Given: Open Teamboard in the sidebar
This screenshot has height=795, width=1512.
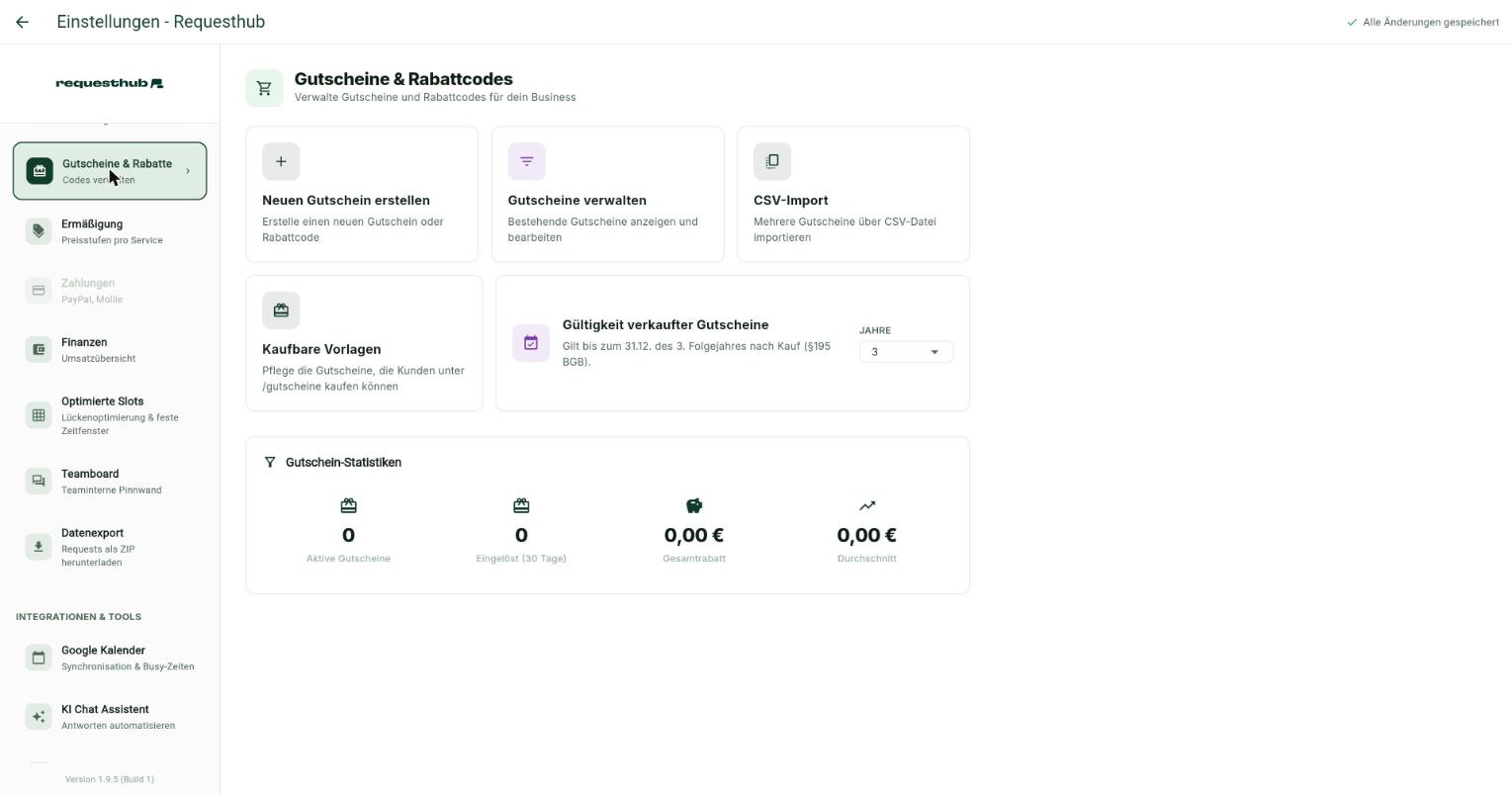Looking at the screenshot, I should click(x=110, y=481).
